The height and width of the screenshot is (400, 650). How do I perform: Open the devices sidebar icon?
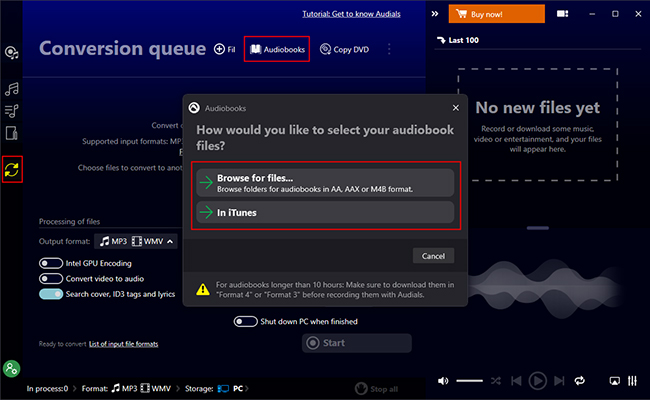click(x=11, y=133)
